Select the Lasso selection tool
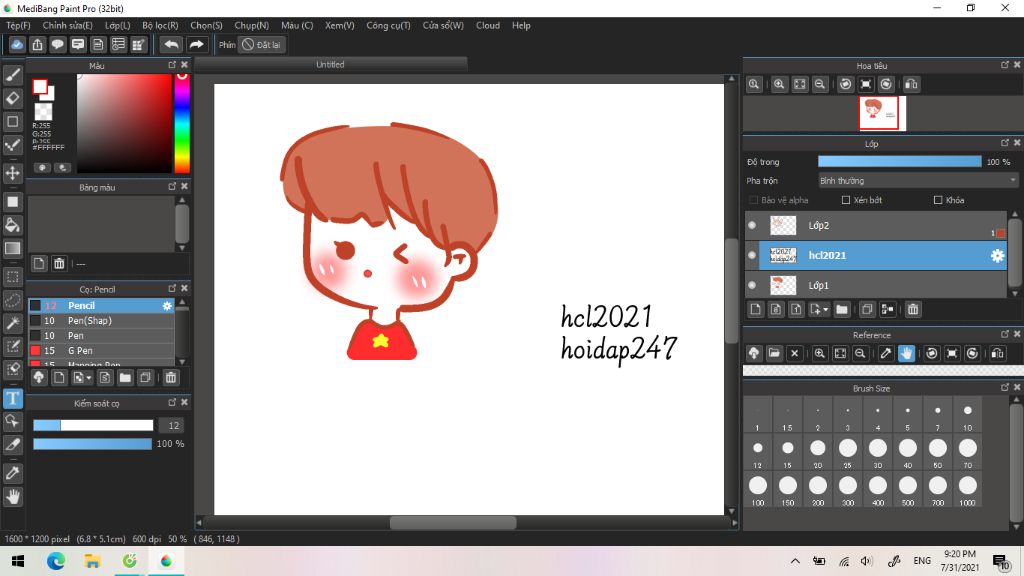The height and width of the screenshot is (576, 1024). coord(12,300)
